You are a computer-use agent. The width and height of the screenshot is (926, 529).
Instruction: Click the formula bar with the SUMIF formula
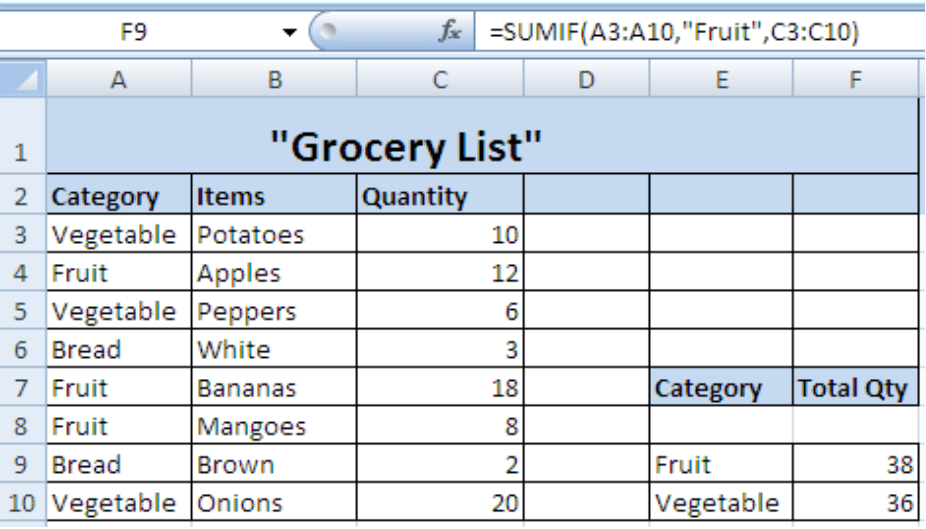(x=700, y=32)
